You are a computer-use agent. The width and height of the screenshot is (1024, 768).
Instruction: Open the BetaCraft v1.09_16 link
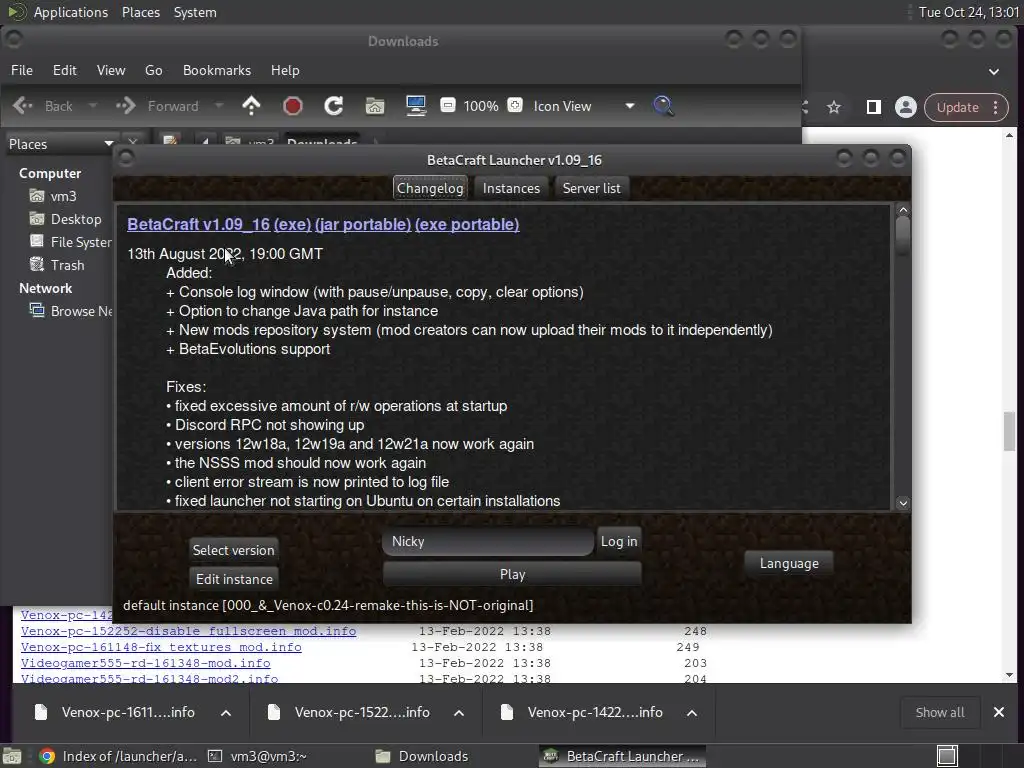click(x=199, y=224)
